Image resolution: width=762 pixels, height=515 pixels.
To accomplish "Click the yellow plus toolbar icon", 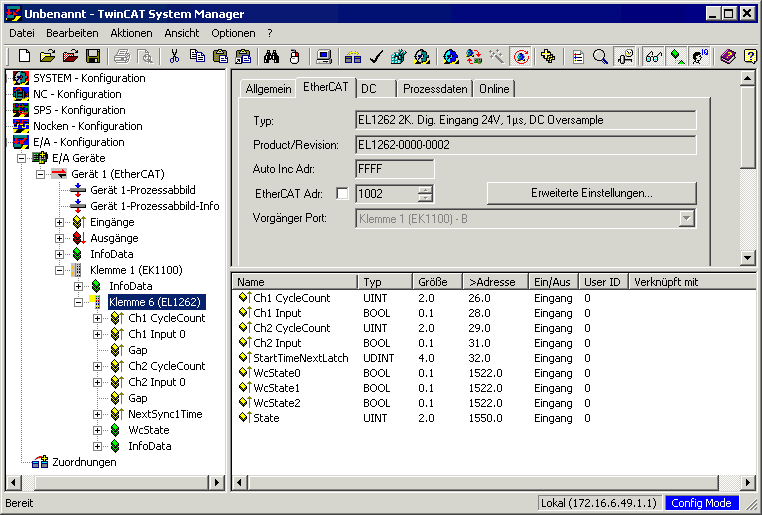I will tap(548, 57).
